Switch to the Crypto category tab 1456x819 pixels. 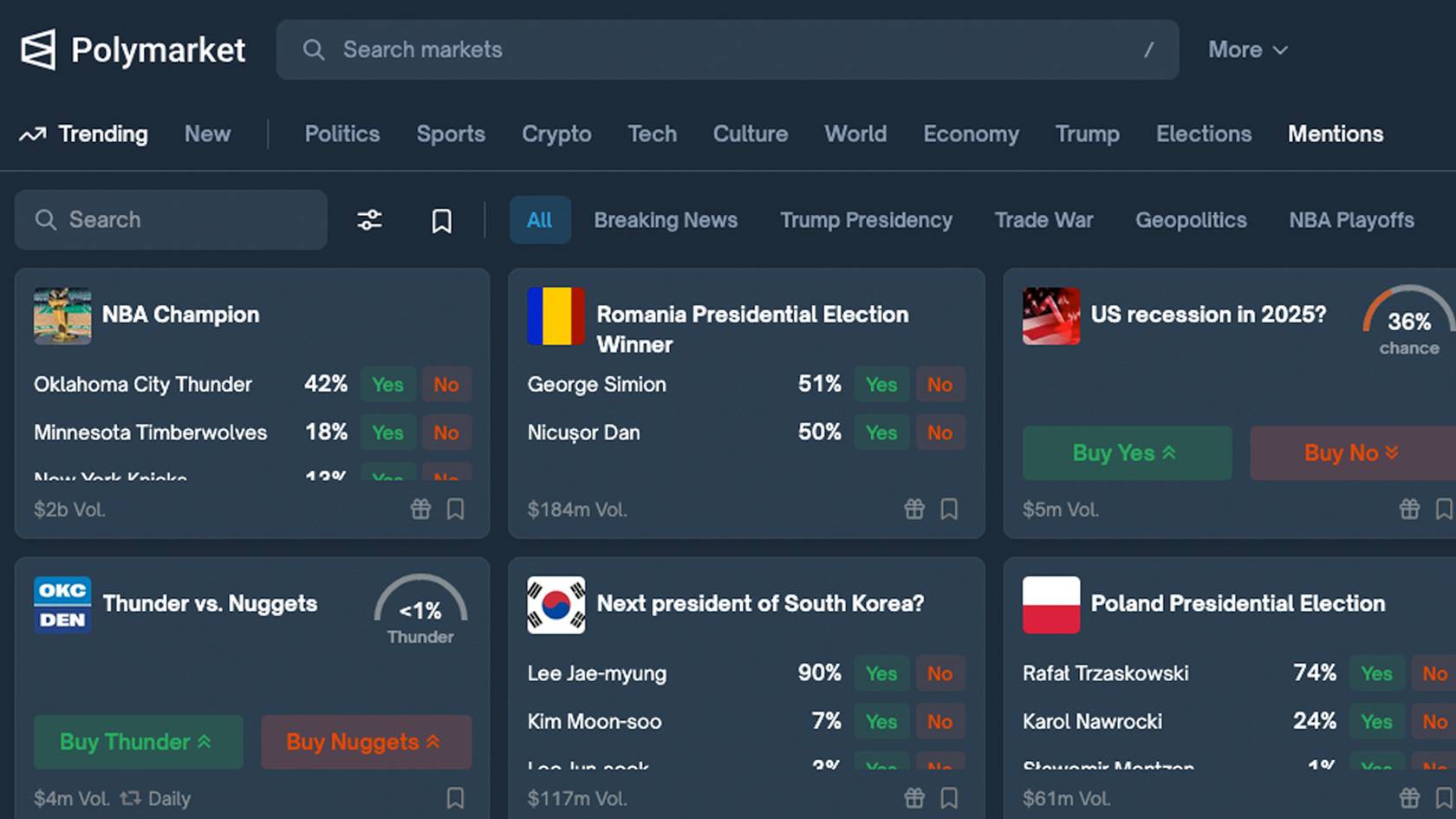[556, 134]
